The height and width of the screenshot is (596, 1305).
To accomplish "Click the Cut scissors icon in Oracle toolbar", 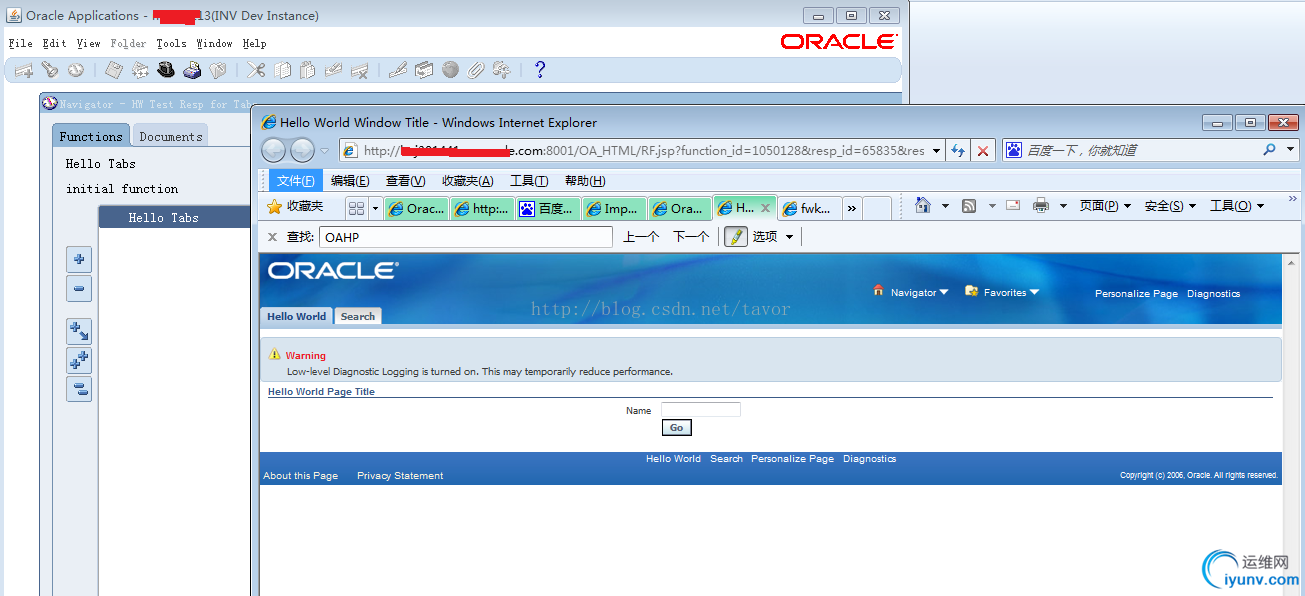I will pyautogui.click(x=256, y=70).
